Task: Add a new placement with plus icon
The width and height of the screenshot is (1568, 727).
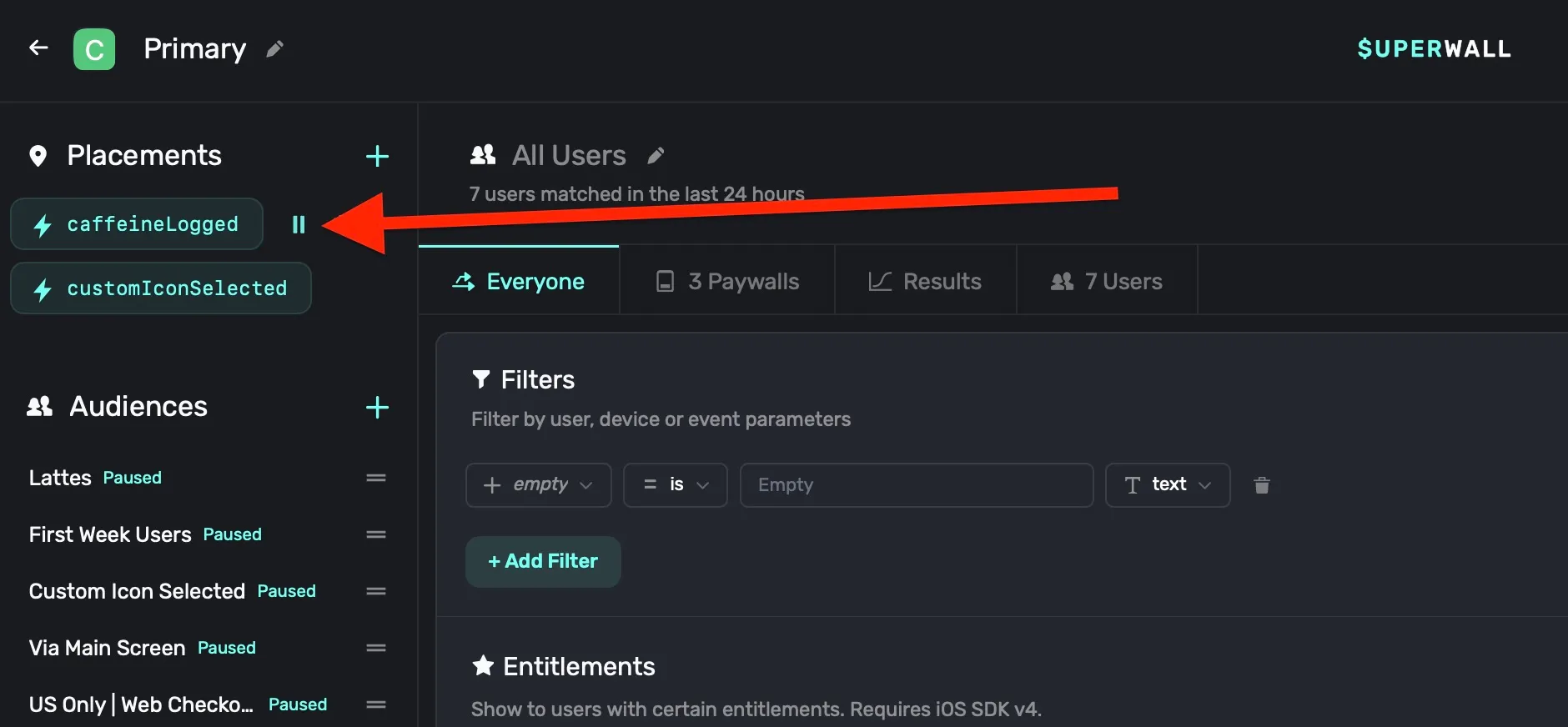Action: tap(377, 156)
